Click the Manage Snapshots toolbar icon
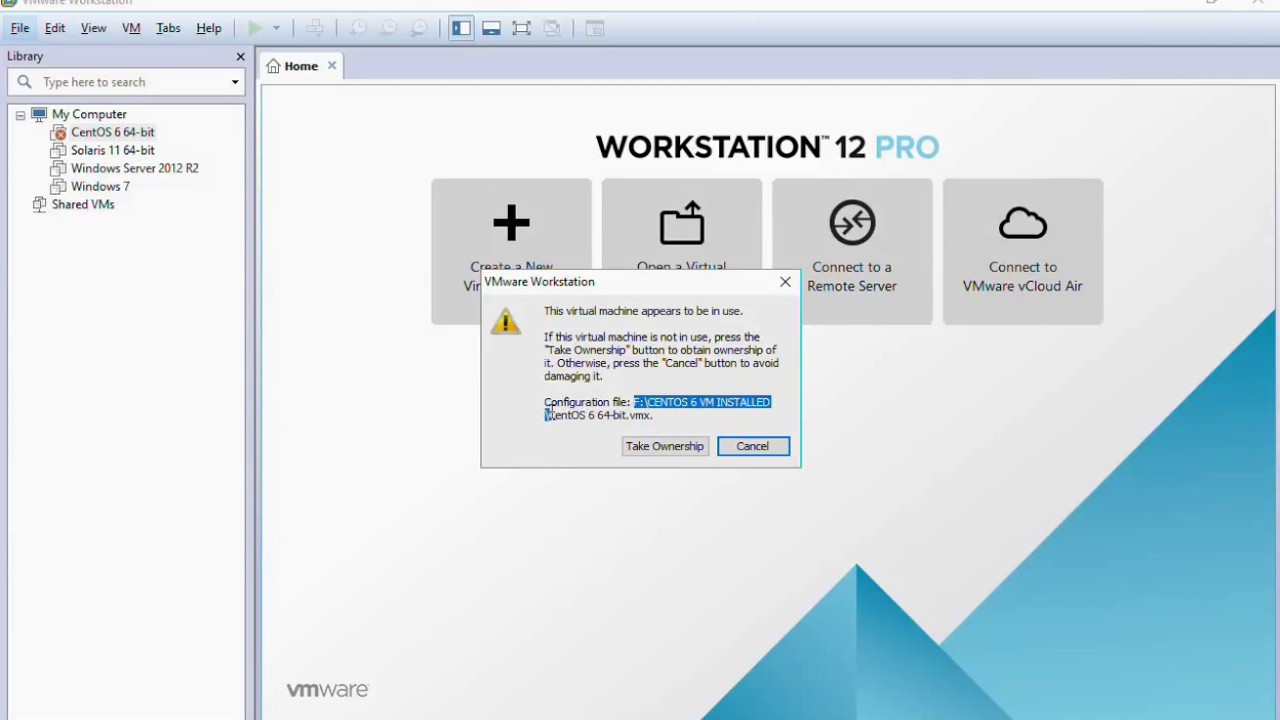Screen dimensions: 1280x720 419,28
